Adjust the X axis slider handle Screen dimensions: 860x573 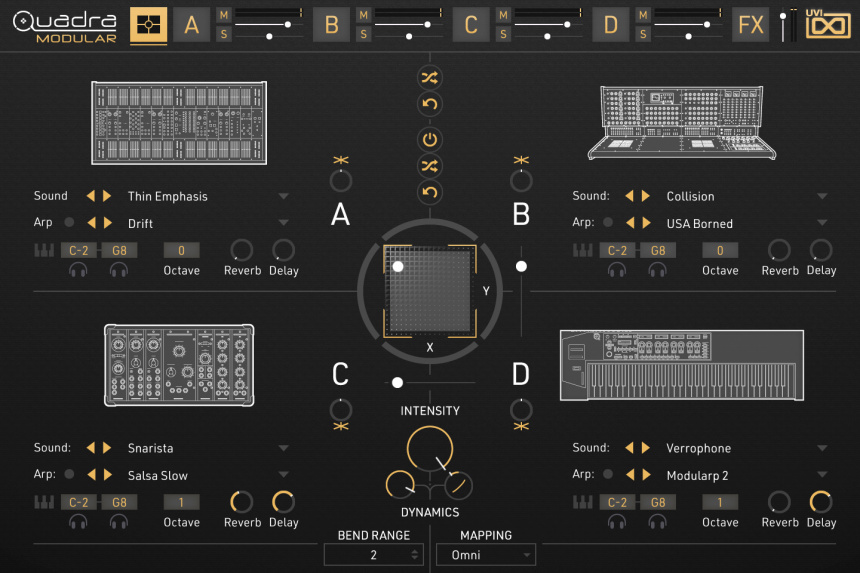pos(398,383)
